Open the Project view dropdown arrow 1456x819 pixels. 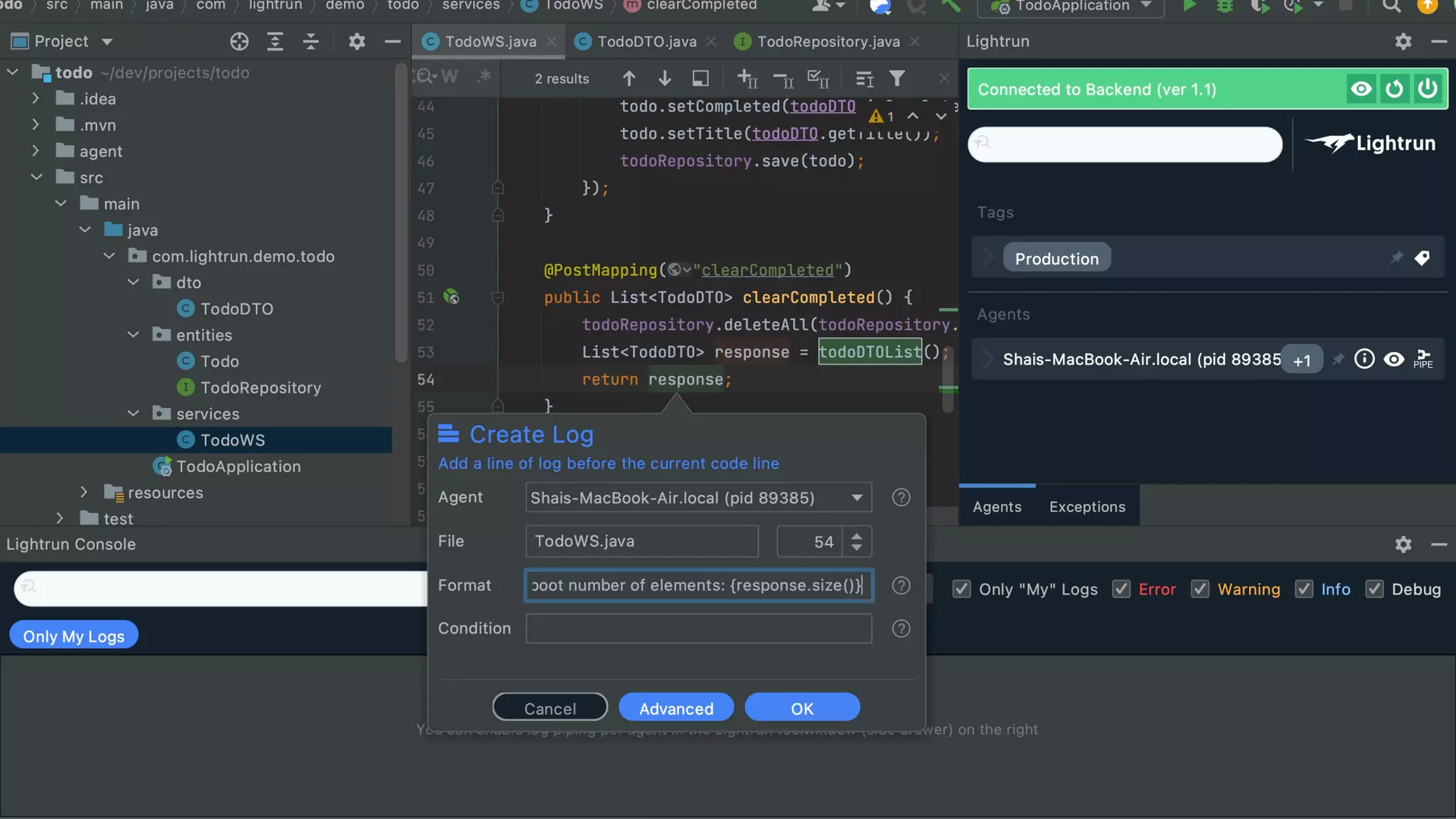[x=107, y=41]
